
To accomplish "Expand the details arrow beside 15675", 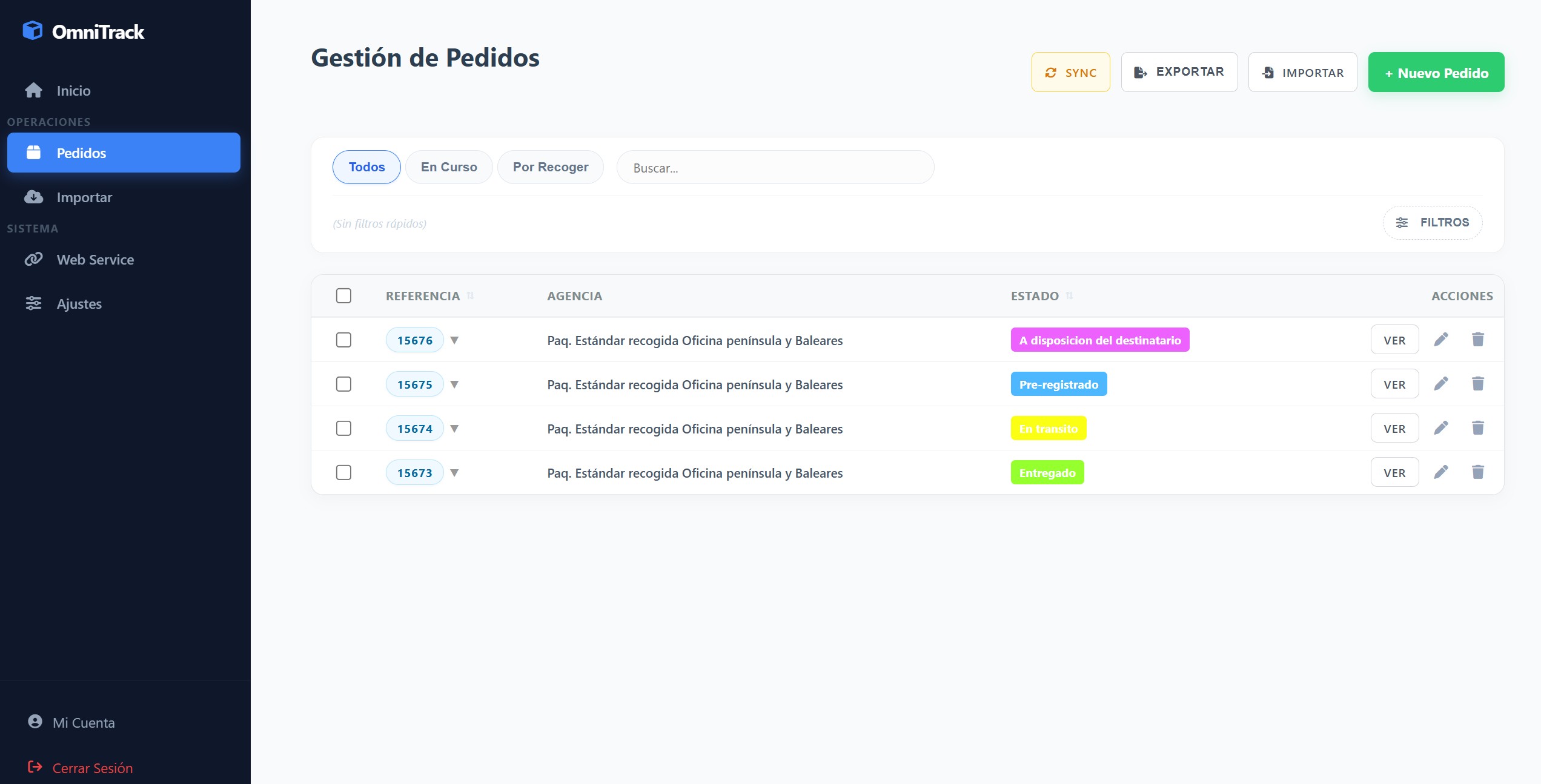I will 454,384.
